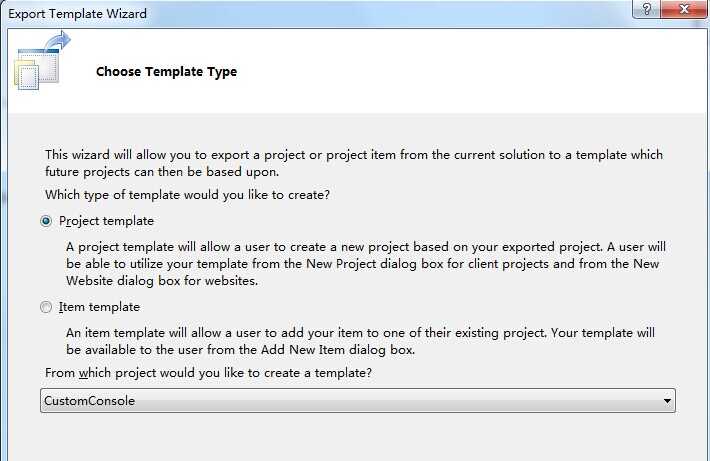Viewport: 710px width, 461px height.
Task: Click the question mark help button
Action: (x=647, y=9)
